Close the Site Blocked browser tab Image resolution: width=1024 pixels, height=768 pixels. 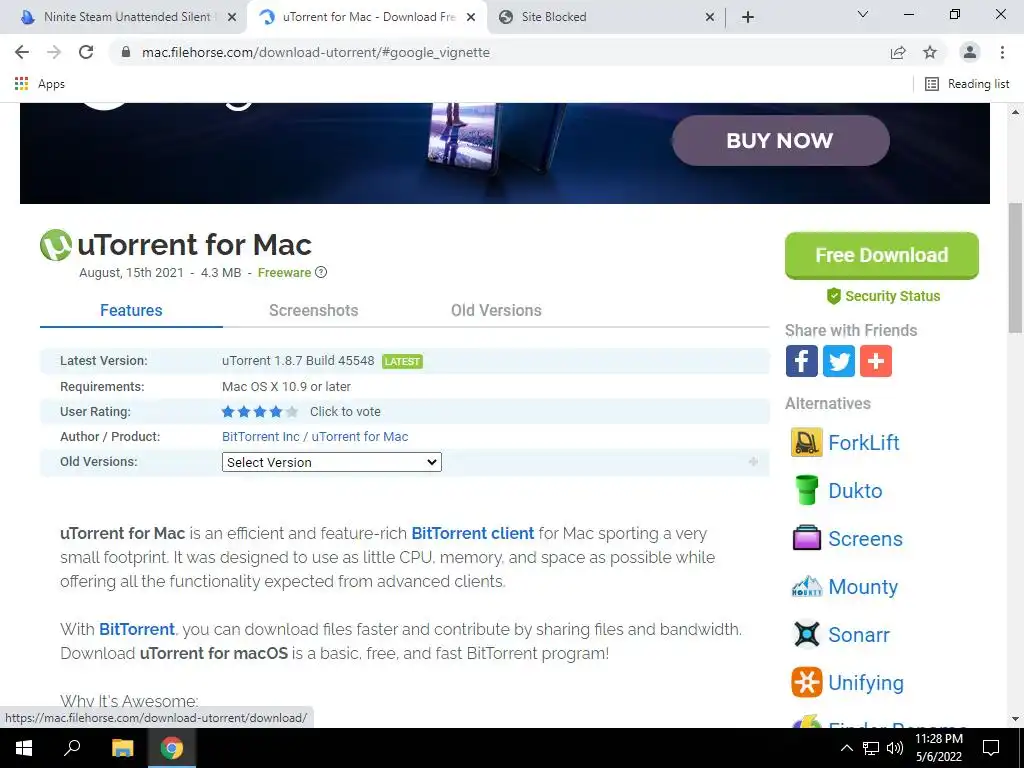(x=710, y=17)
